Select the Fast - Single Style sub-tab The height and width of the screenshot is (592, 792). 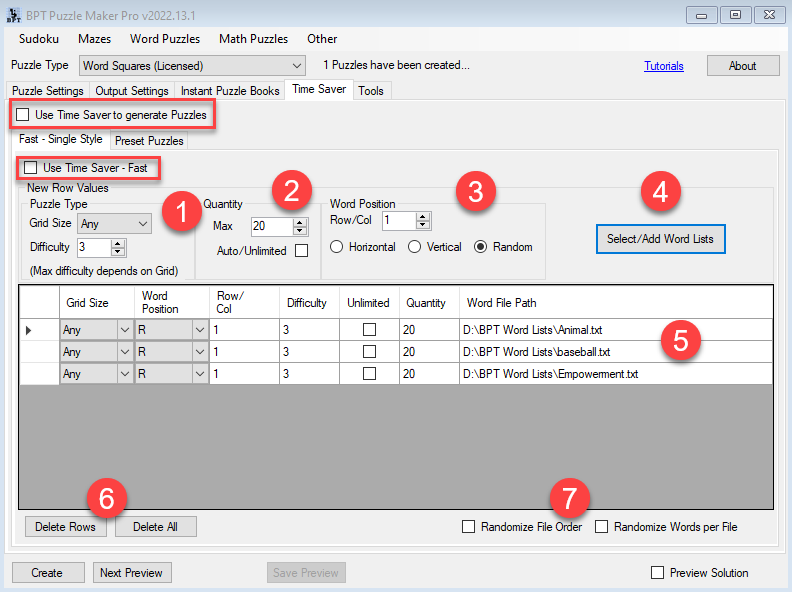tap(61, 139)
